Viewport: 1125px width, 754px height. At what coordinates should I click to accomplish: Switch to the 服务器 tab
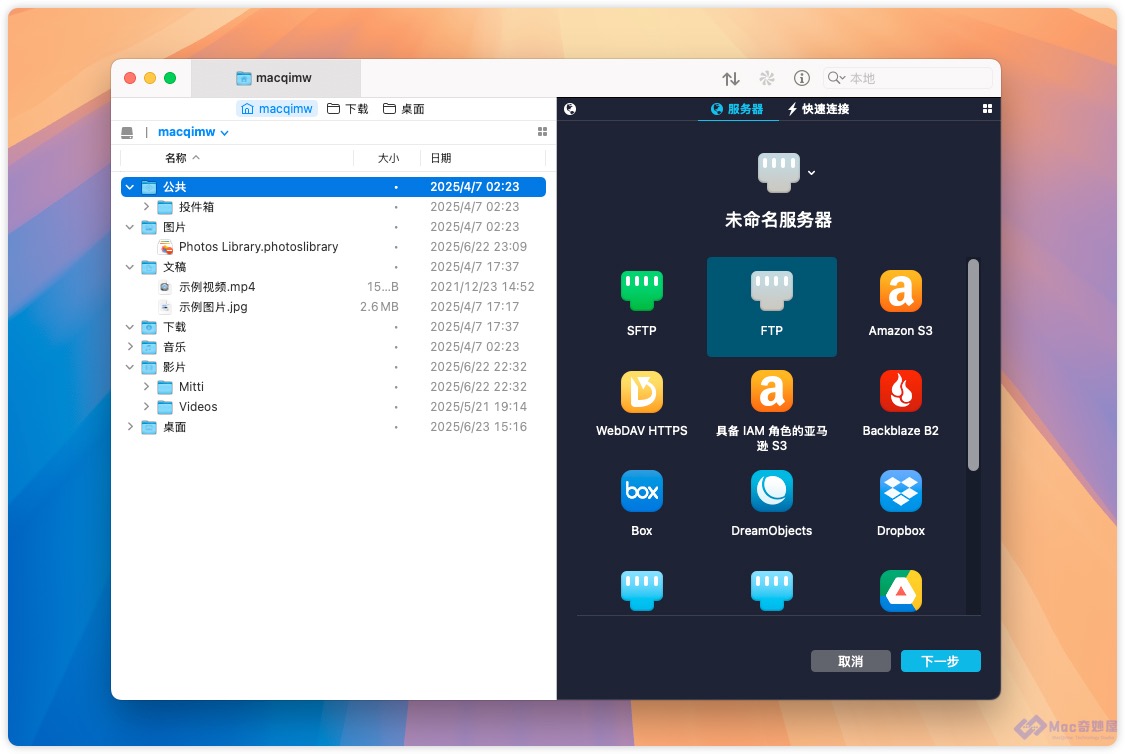click(737, 109)
